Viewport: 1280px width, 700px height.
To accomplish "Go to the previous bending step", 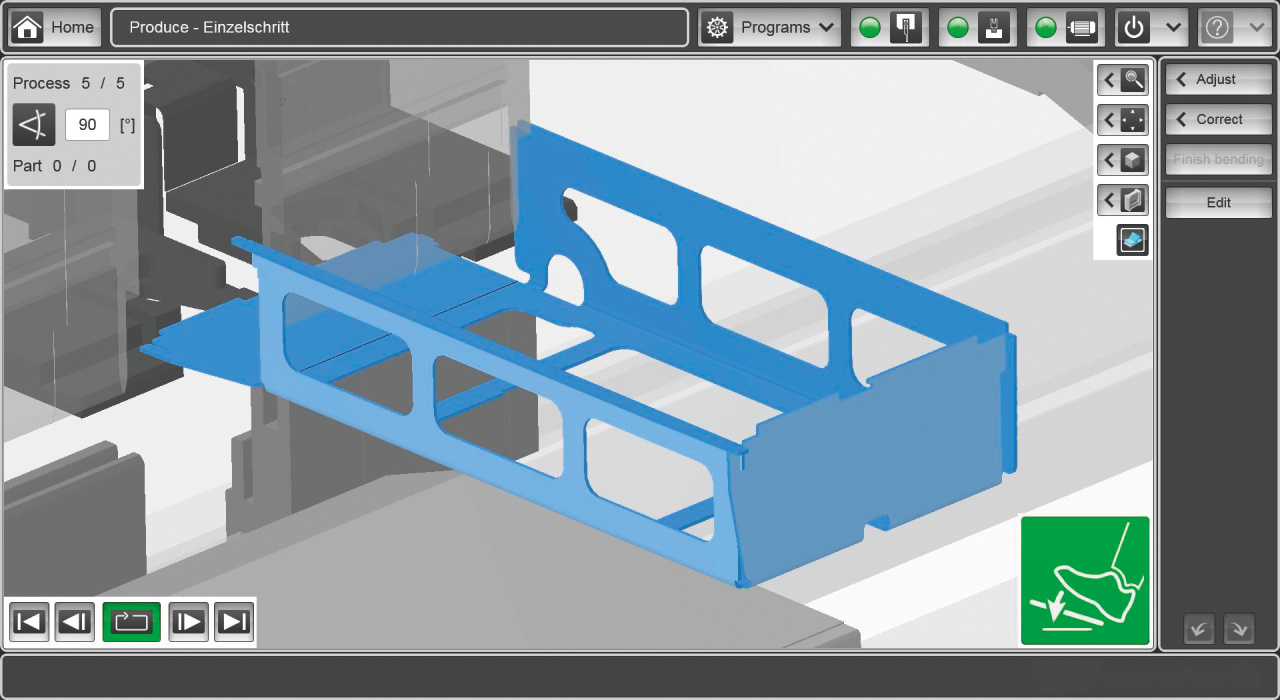I will coord(75,622).
